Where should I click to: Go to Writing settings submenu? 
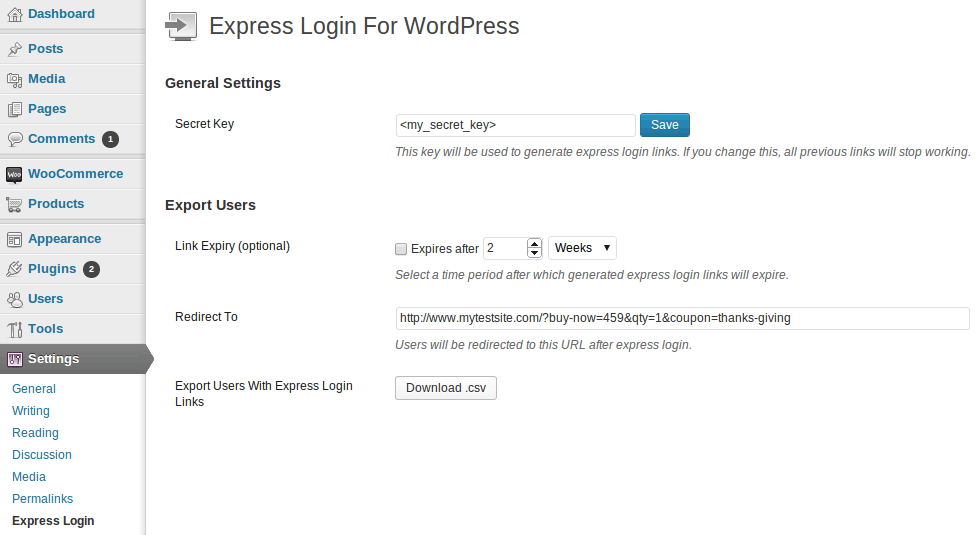pos(31,411)
